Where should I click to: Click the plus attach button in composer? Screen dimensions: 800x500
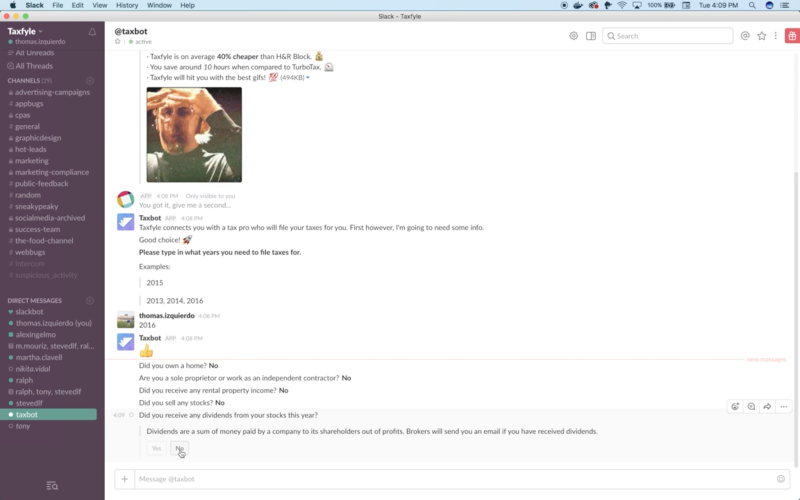pyautogui.click(x=125, y=479)
